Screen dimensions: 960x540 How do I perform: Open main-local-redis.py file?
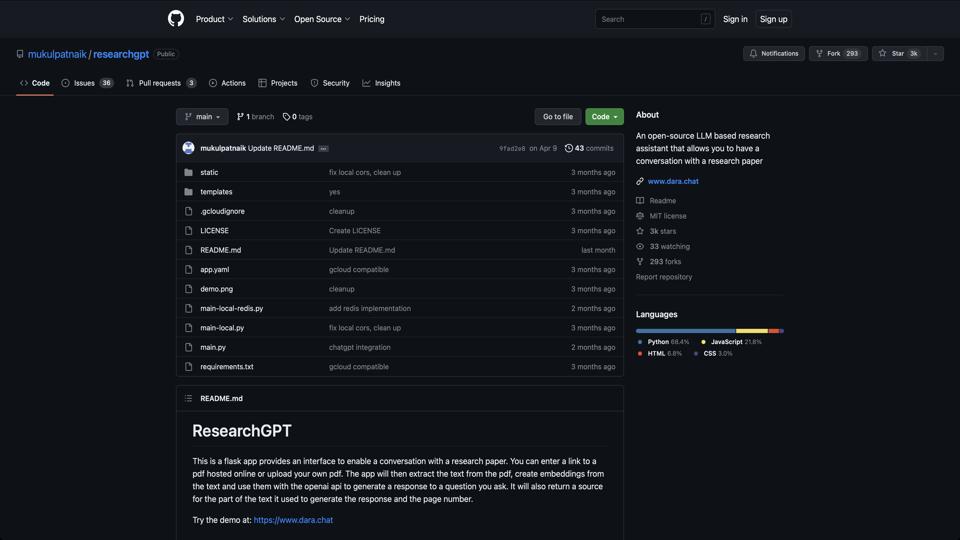coord(231,309)
